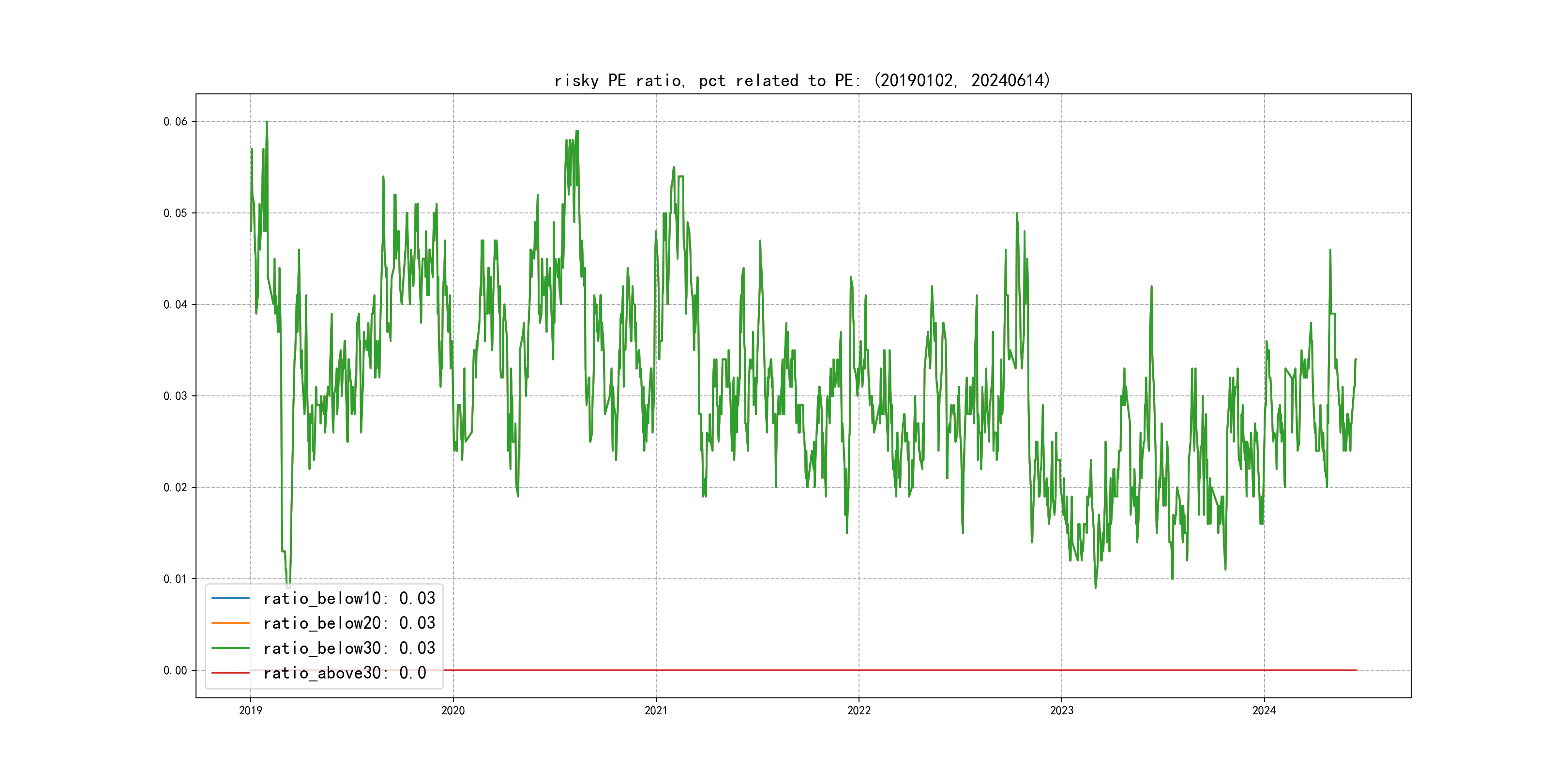1568x784 pixels.
Task: Click the 0.03 y-axis tick label
Action: pos(175,396)
